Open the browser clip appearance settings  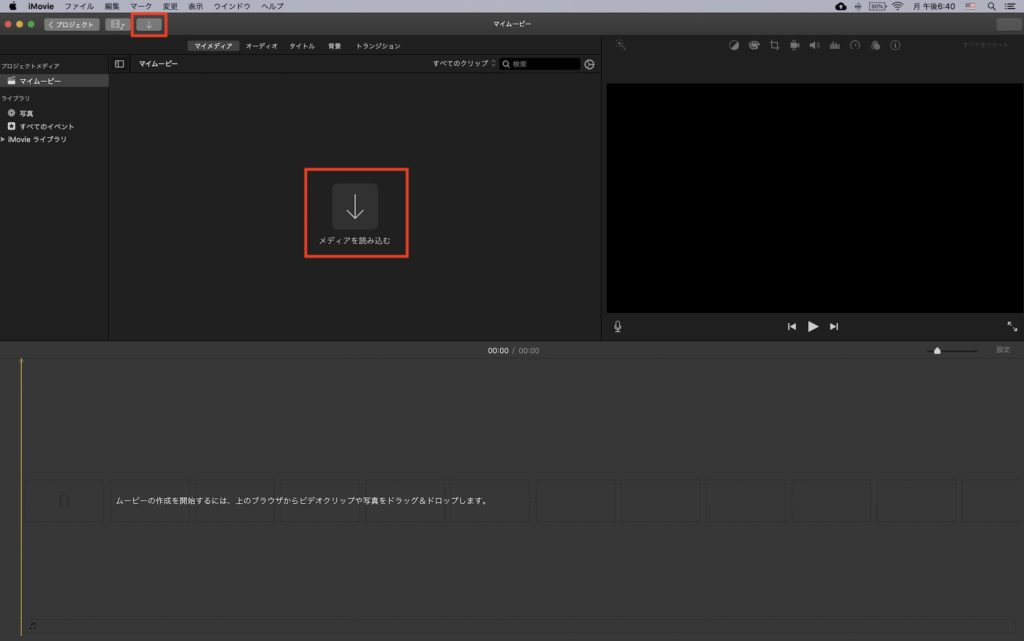coord(589,64)
